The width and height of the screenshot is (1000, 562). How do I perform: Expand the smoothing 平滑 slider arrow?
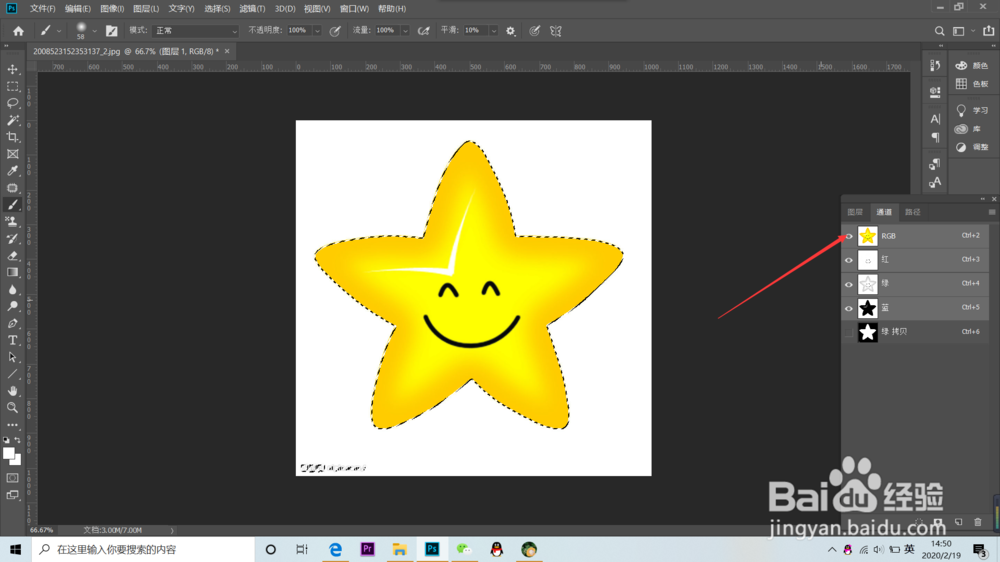(493, 31)
